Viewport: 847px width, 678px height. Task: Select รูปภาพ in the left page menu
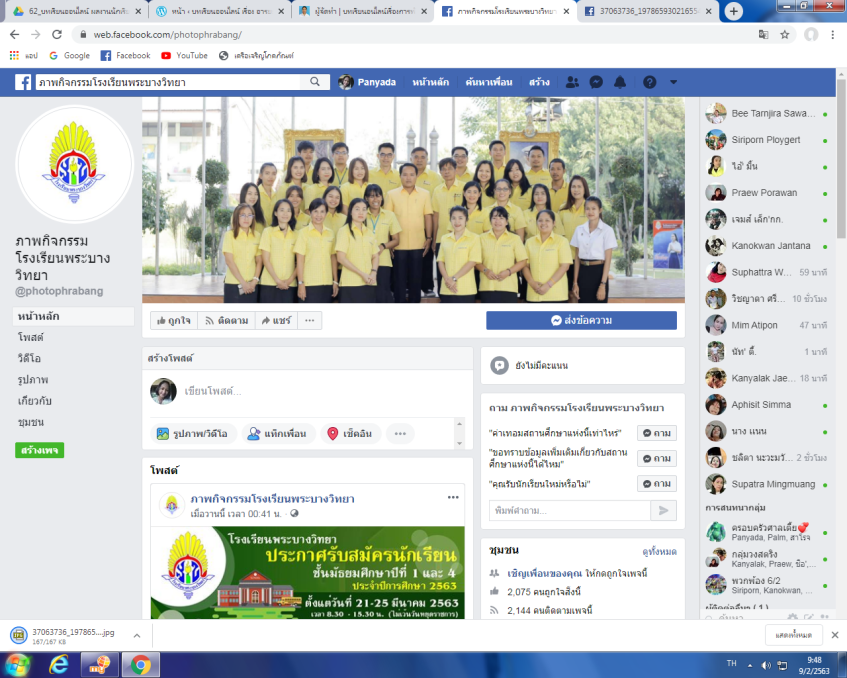tap(33, 380)
